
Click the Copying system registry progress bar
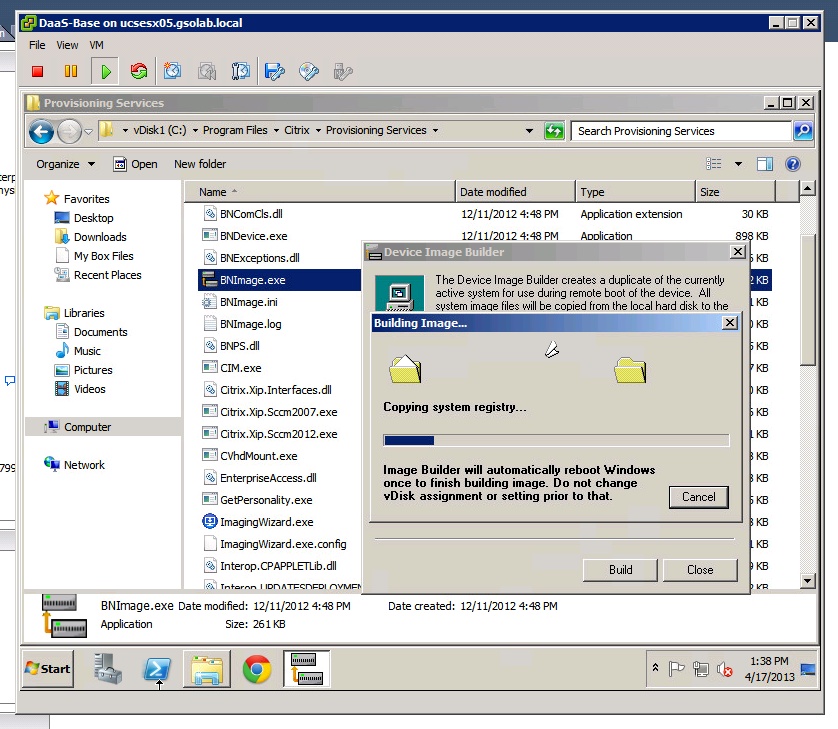coord(556,440)
